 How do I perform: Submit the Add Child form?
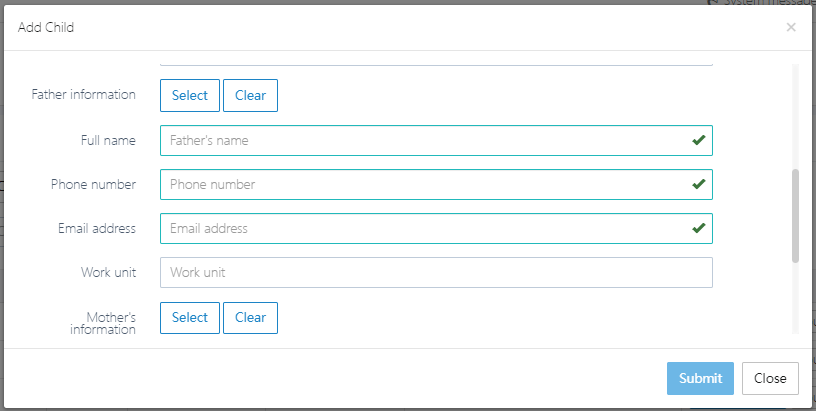click(x=700, y=378)
